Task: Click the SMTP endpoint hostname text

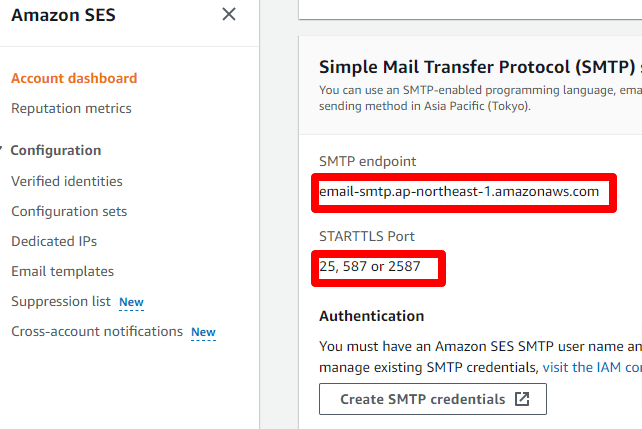Action: coord(459,192)
